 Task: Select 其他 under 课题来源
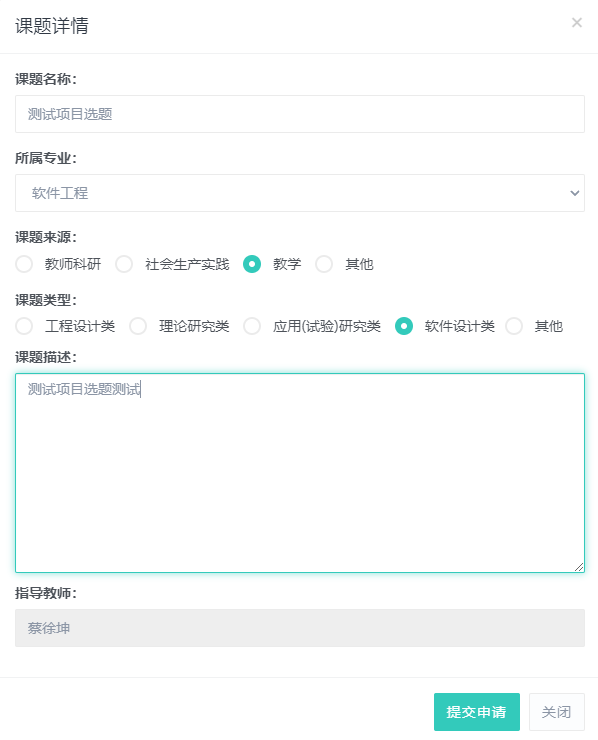(324, 264)
